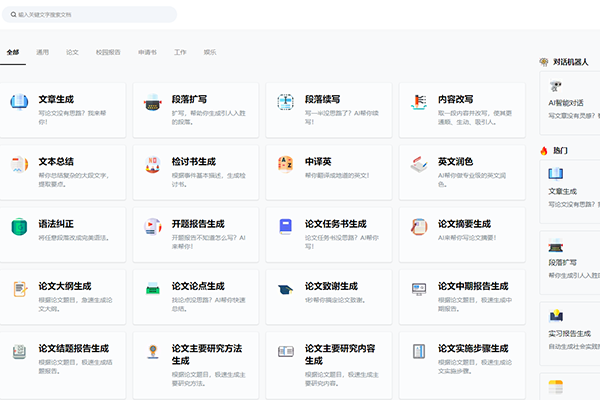Image resolution: width=600 pixels, height=400 pixels.
Task: Select the 英文润色 icon
Action: click(x=419, y=164)
